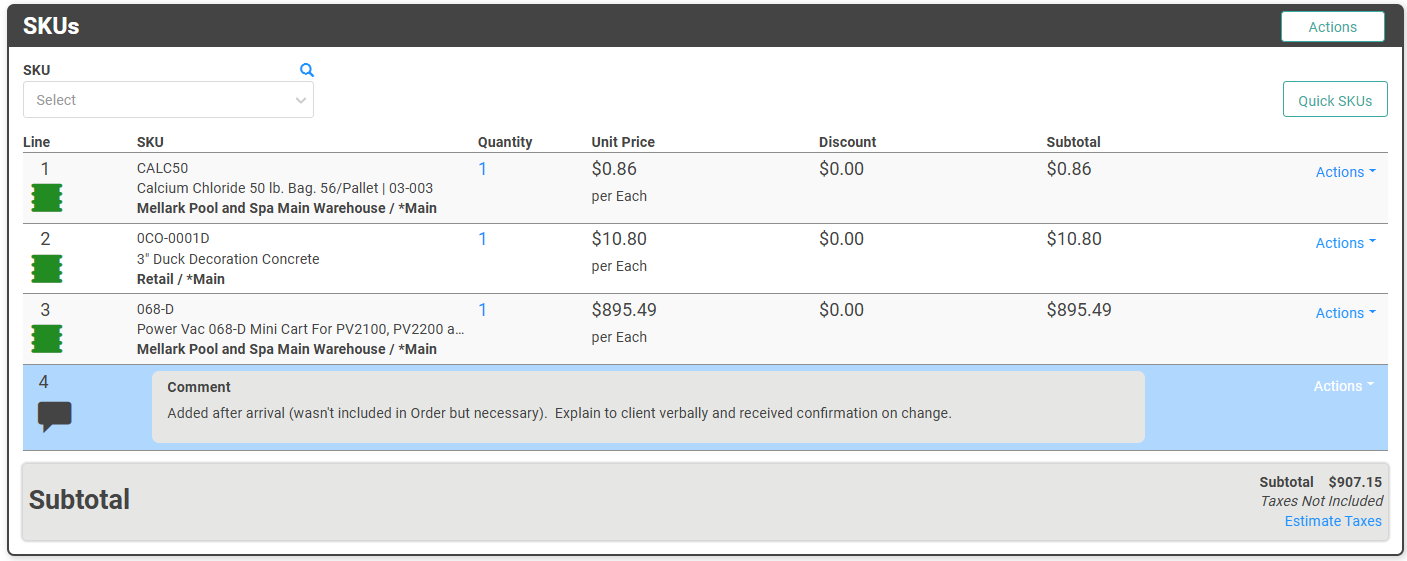Click the green inventory icon on line 2
Screen dimensions: 1407x561
point(46,268)
